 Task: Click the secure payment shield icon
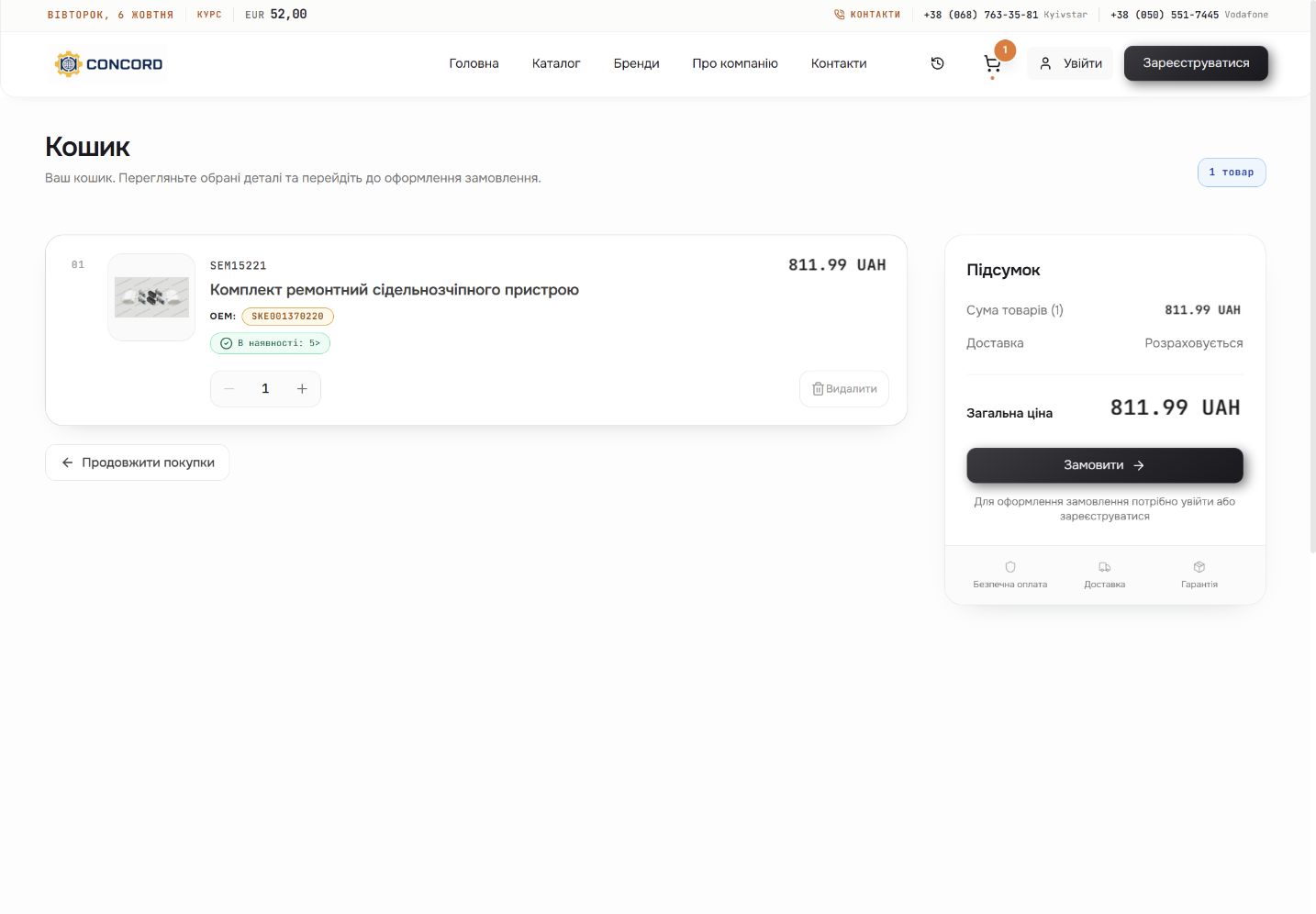1010,567
